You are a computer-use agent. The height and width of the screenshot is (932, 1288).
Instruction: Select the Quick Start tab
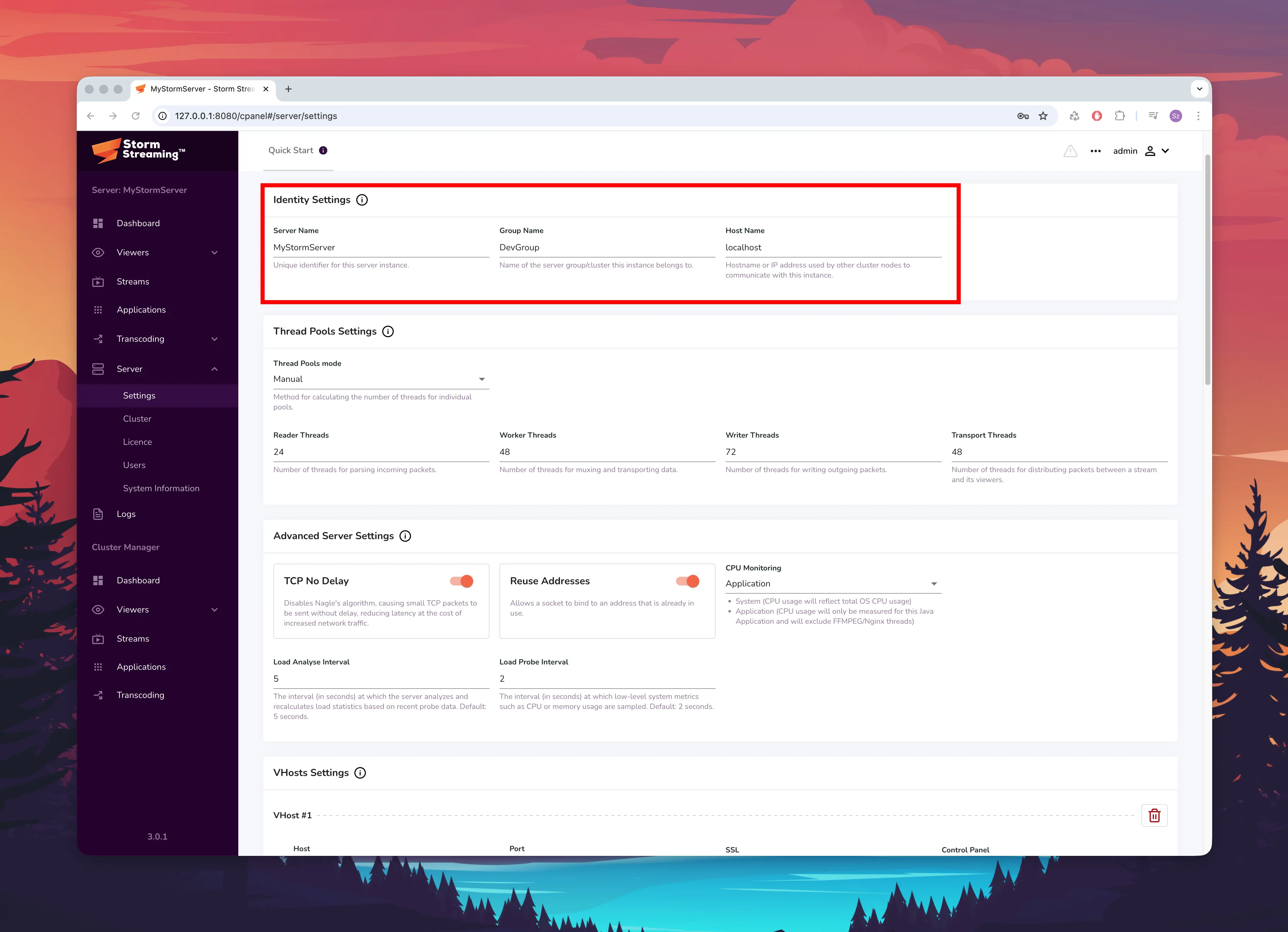291,151
